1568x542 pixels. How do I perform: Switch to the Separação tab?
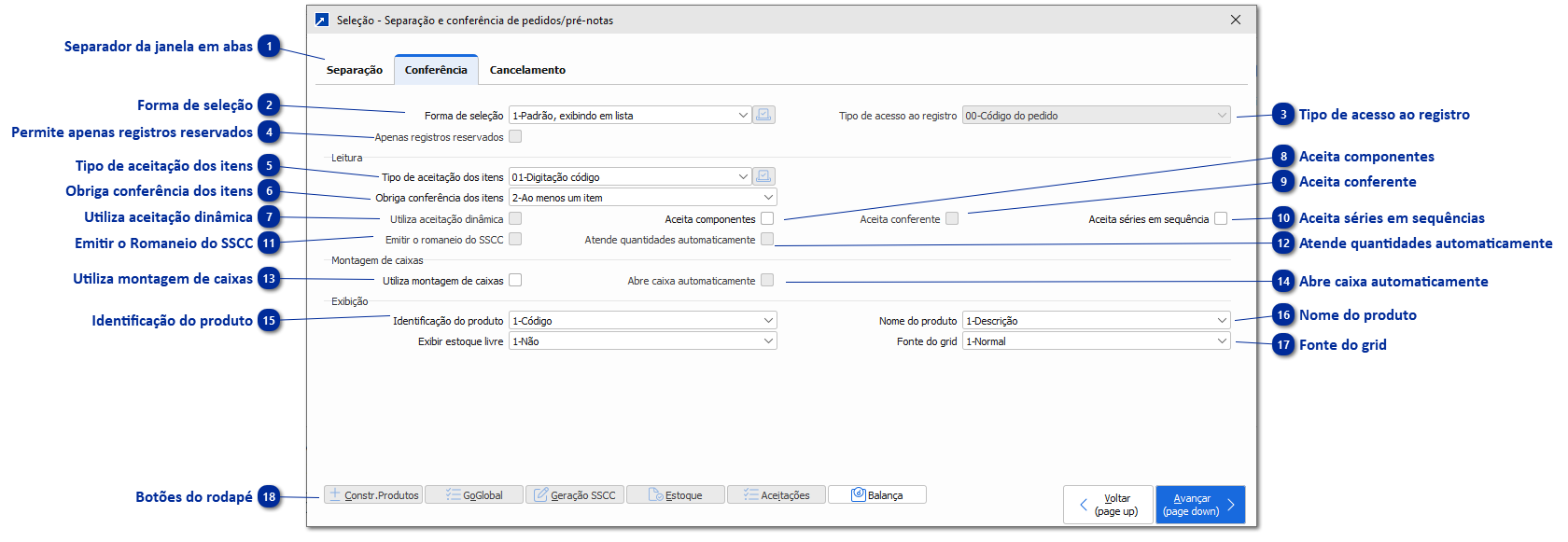(x=355, y=70)
